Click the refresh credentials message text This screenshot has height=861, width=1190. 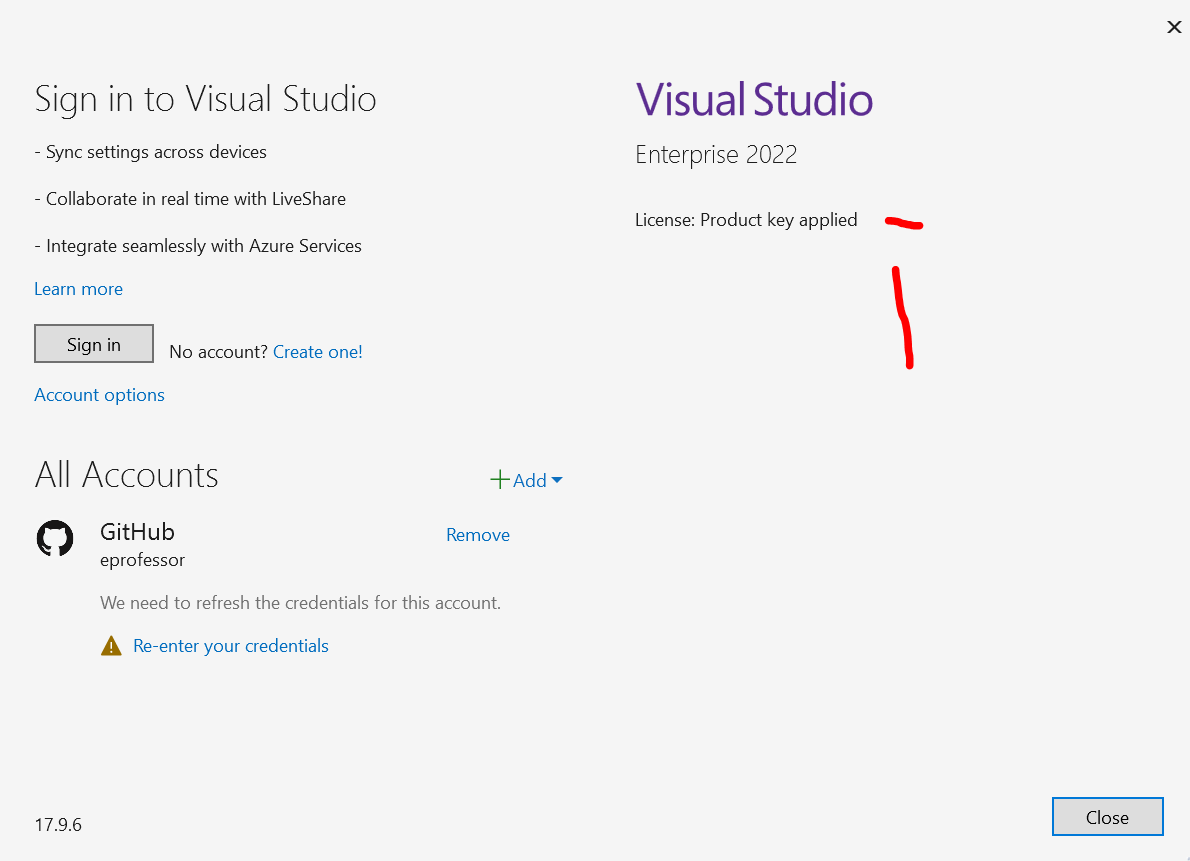pyautogui.click(x=301, y=603)
